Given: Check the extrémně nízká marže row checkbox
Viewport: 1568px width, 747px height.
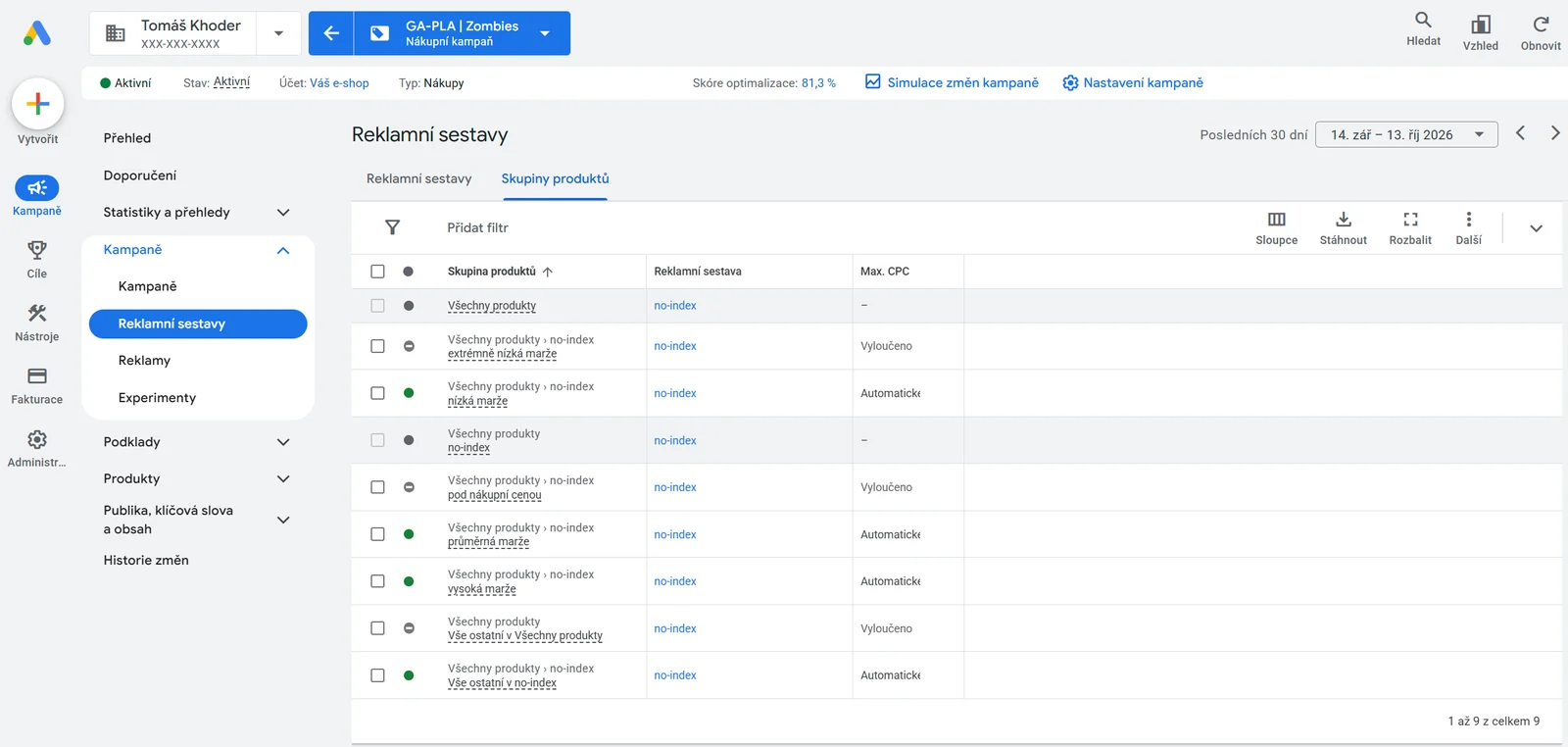Looking at the screenshot, I should point(377,346).
